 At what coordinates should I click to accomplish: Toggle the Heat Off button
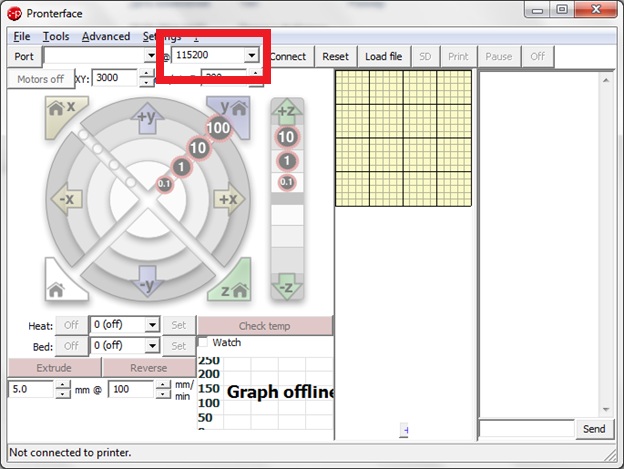click(x=71, y=325)
